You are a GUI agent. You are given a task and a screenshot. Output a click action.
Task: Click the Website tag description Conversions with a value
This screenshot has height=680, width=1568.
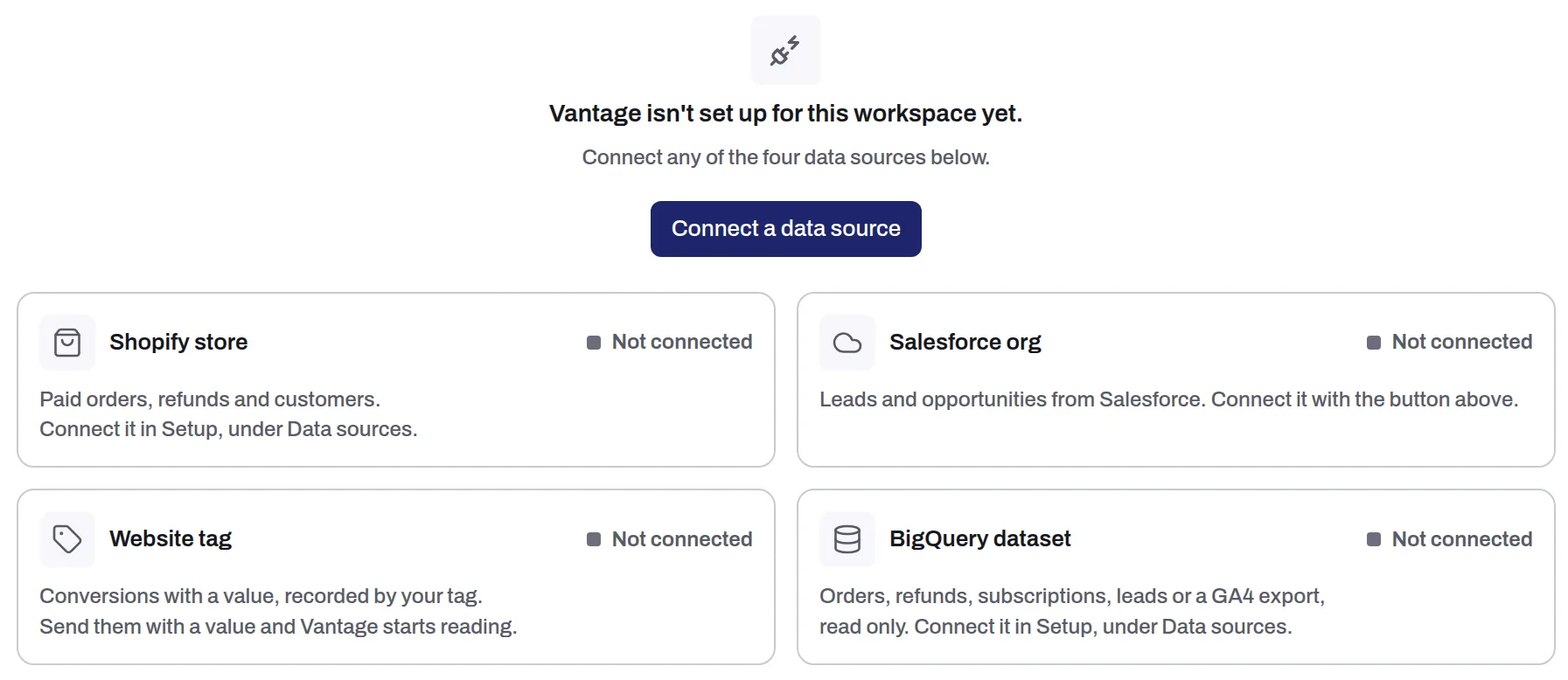pyautogui.click(x=261, y=596)
